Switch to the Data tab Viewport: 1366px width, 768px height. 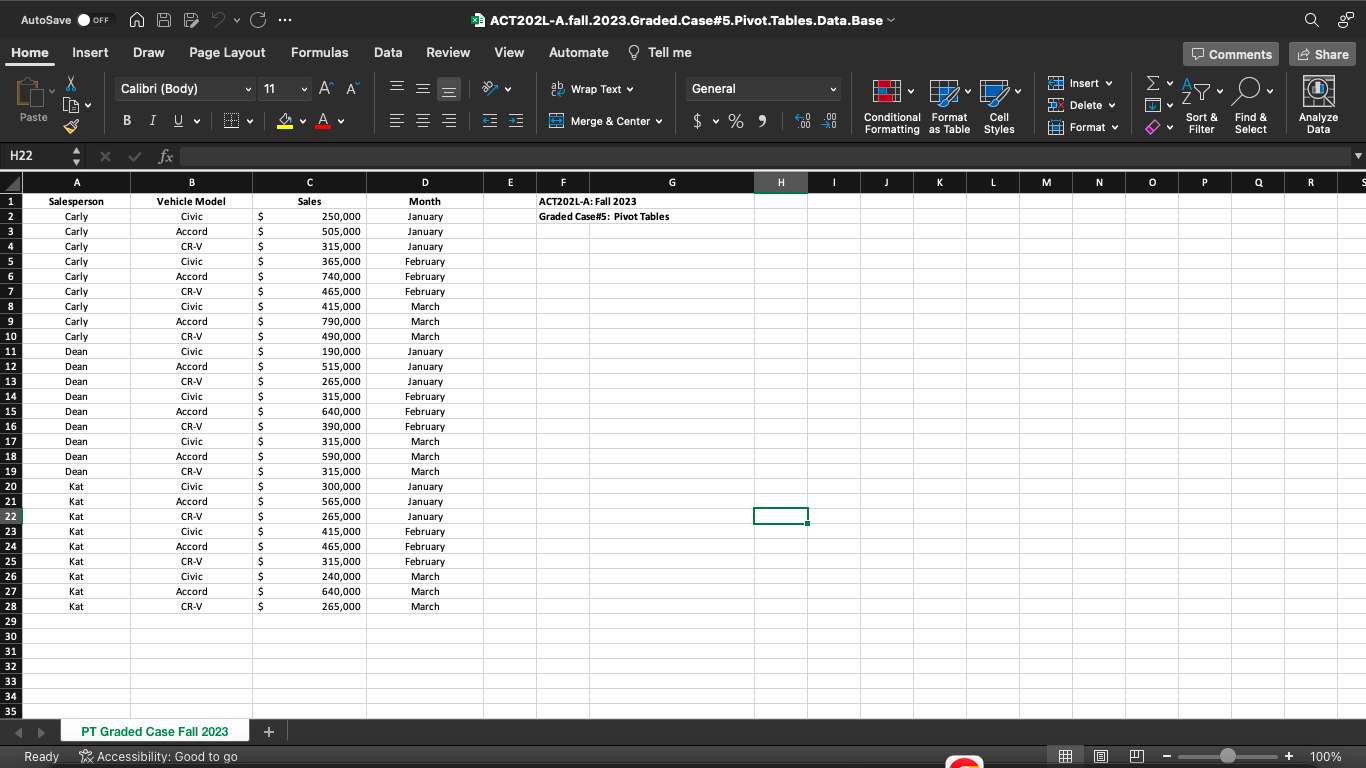click(x=388, y=53)
